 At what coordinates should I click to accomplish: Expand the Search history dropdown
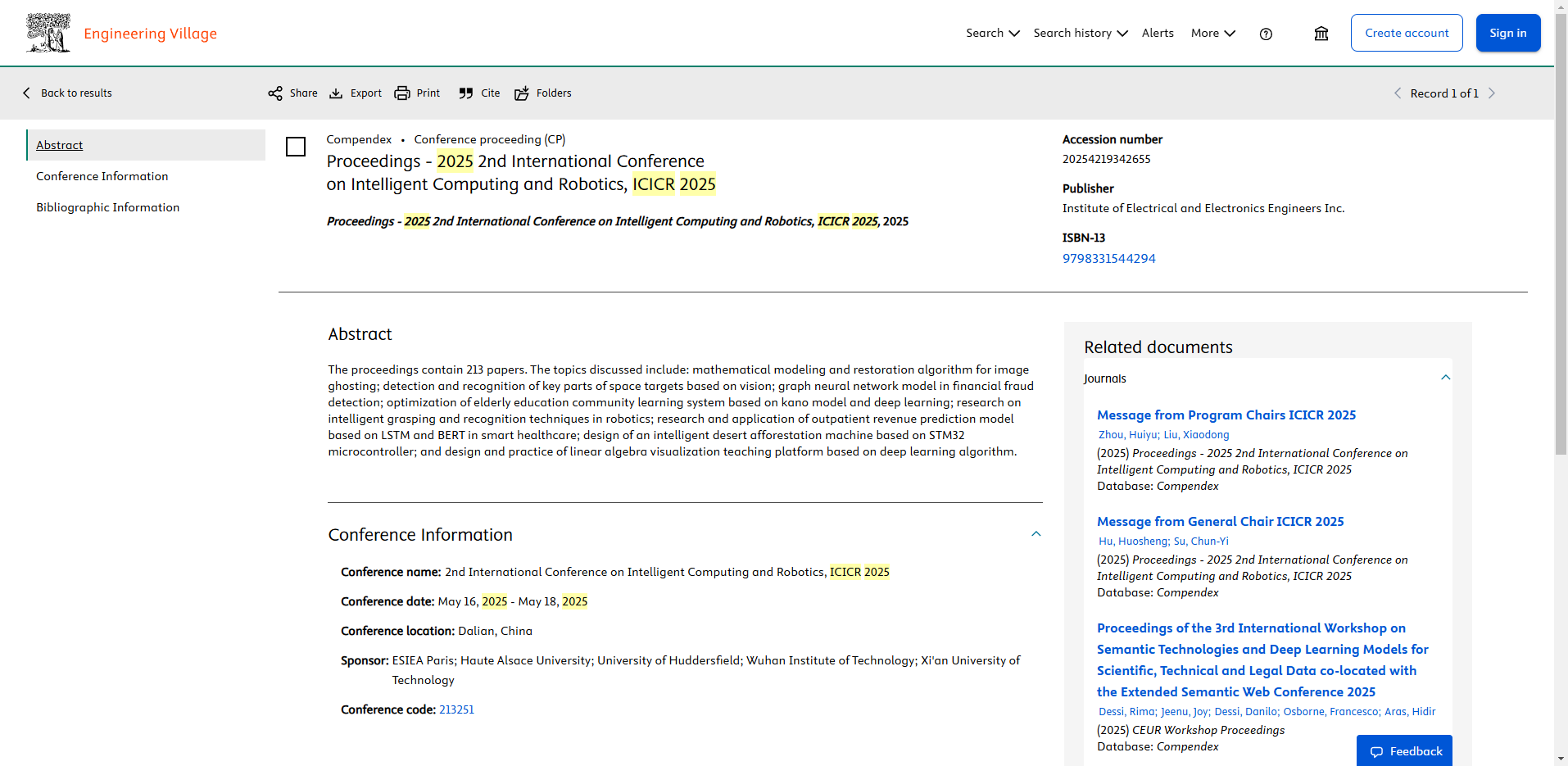point(1080,34)
